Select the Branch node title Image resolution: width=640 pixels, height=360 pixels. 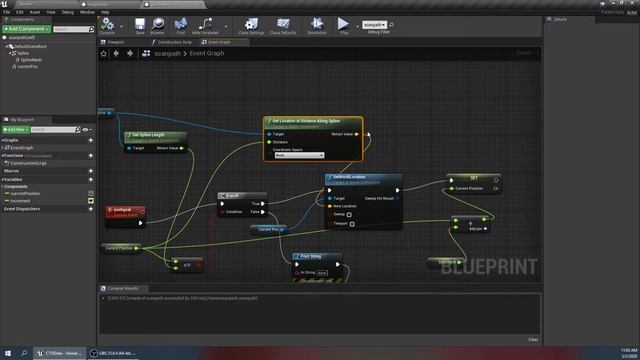(x=232, y=196)
